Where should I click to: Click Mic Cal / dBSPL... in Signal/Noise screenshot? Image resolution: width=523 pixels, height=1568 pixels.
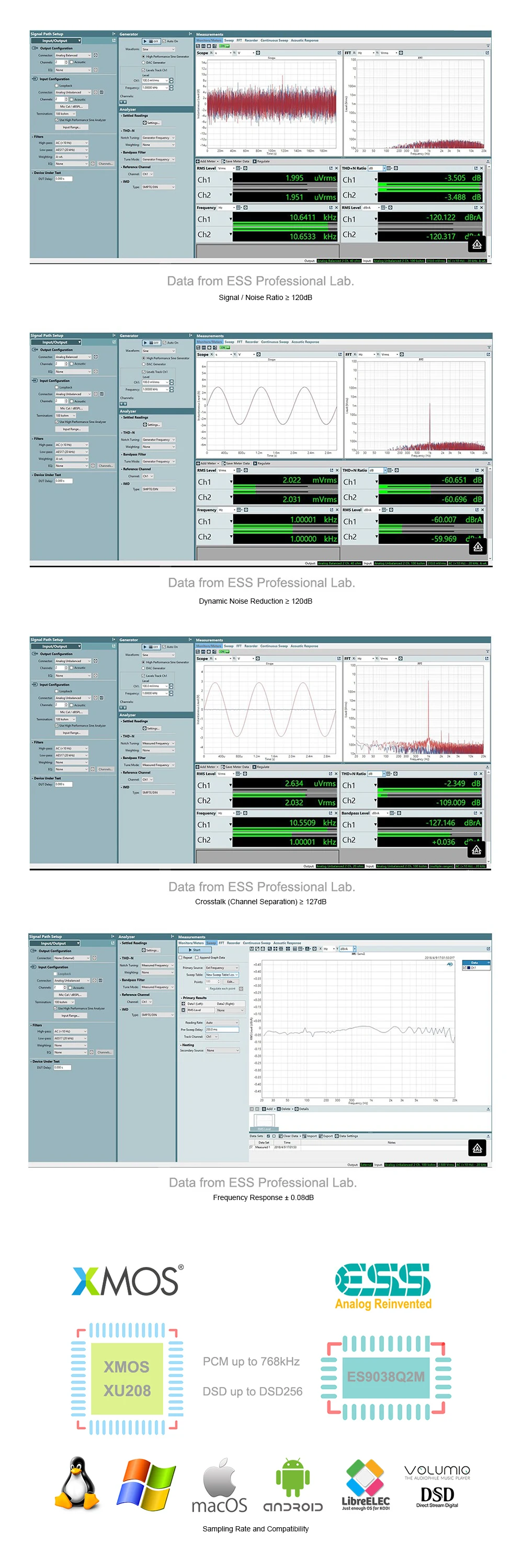coord(72,107)
